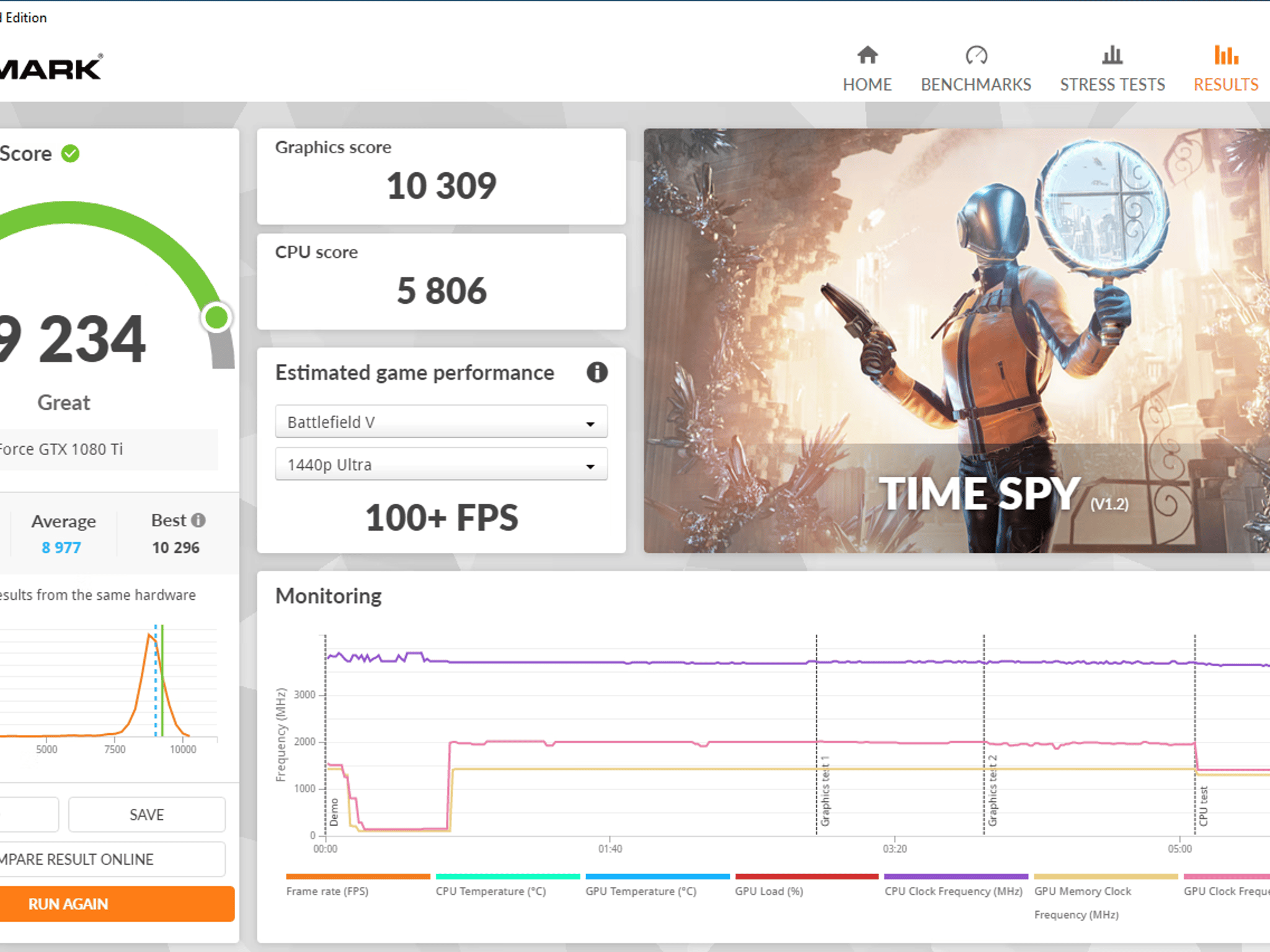Toggle the GPU Load (%) legend entry
Image resolution: width=1270 pixels, height=952 pixels.
tap(807, 886)
